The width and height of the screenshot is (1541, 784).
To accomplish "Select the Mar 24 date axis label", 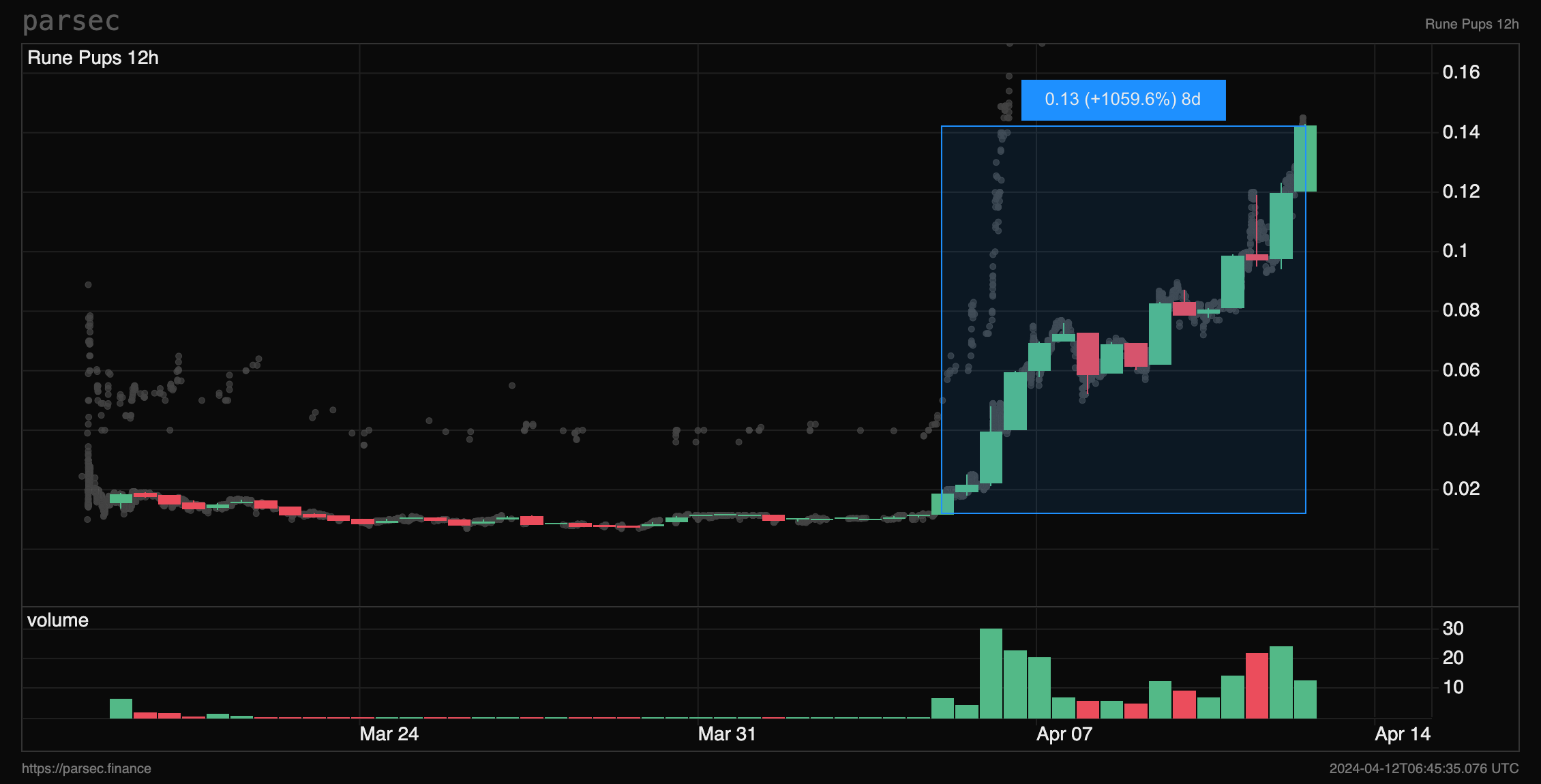I will [389, 734].
